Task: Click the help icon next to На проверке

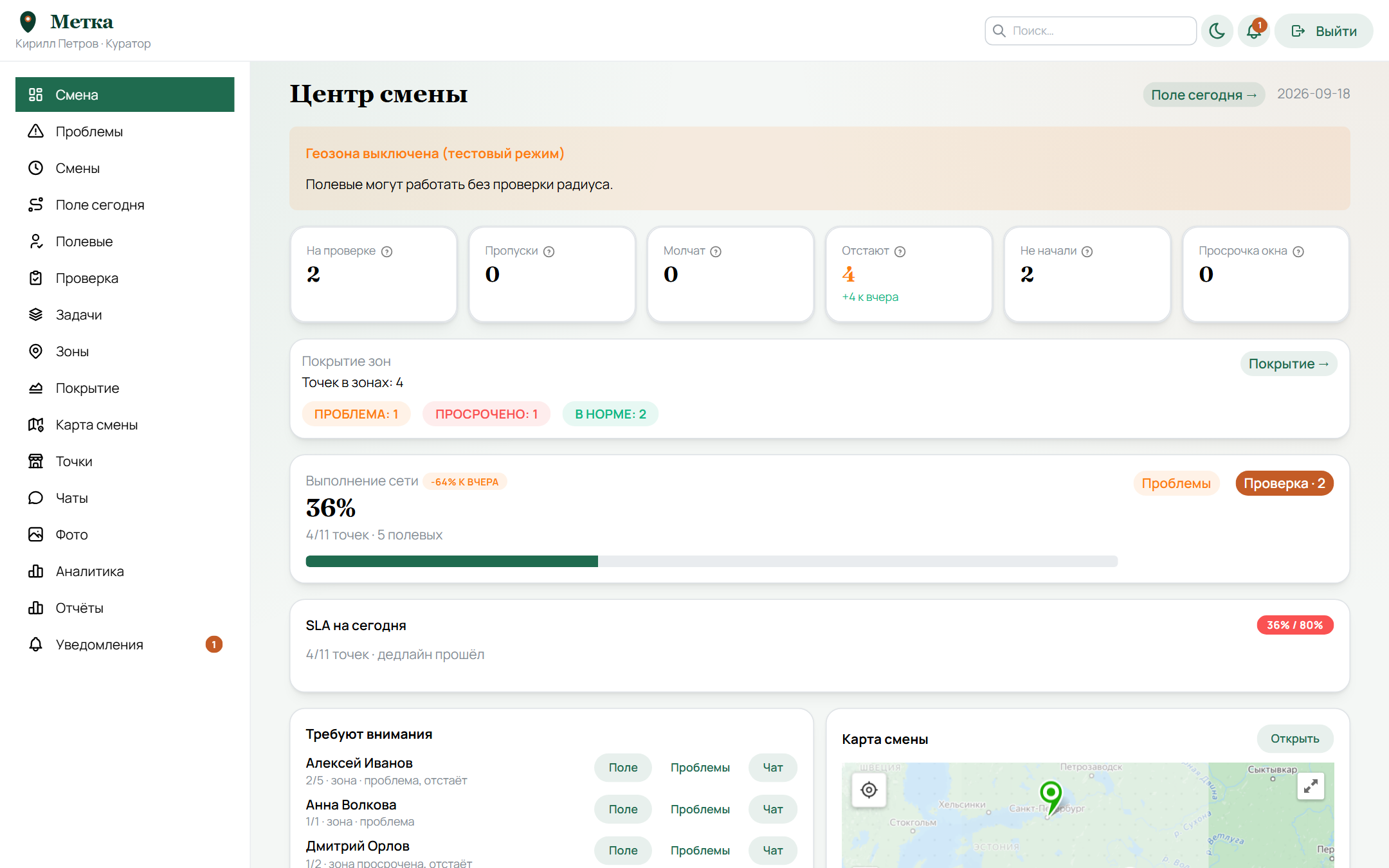Action: tap(386, 251)
